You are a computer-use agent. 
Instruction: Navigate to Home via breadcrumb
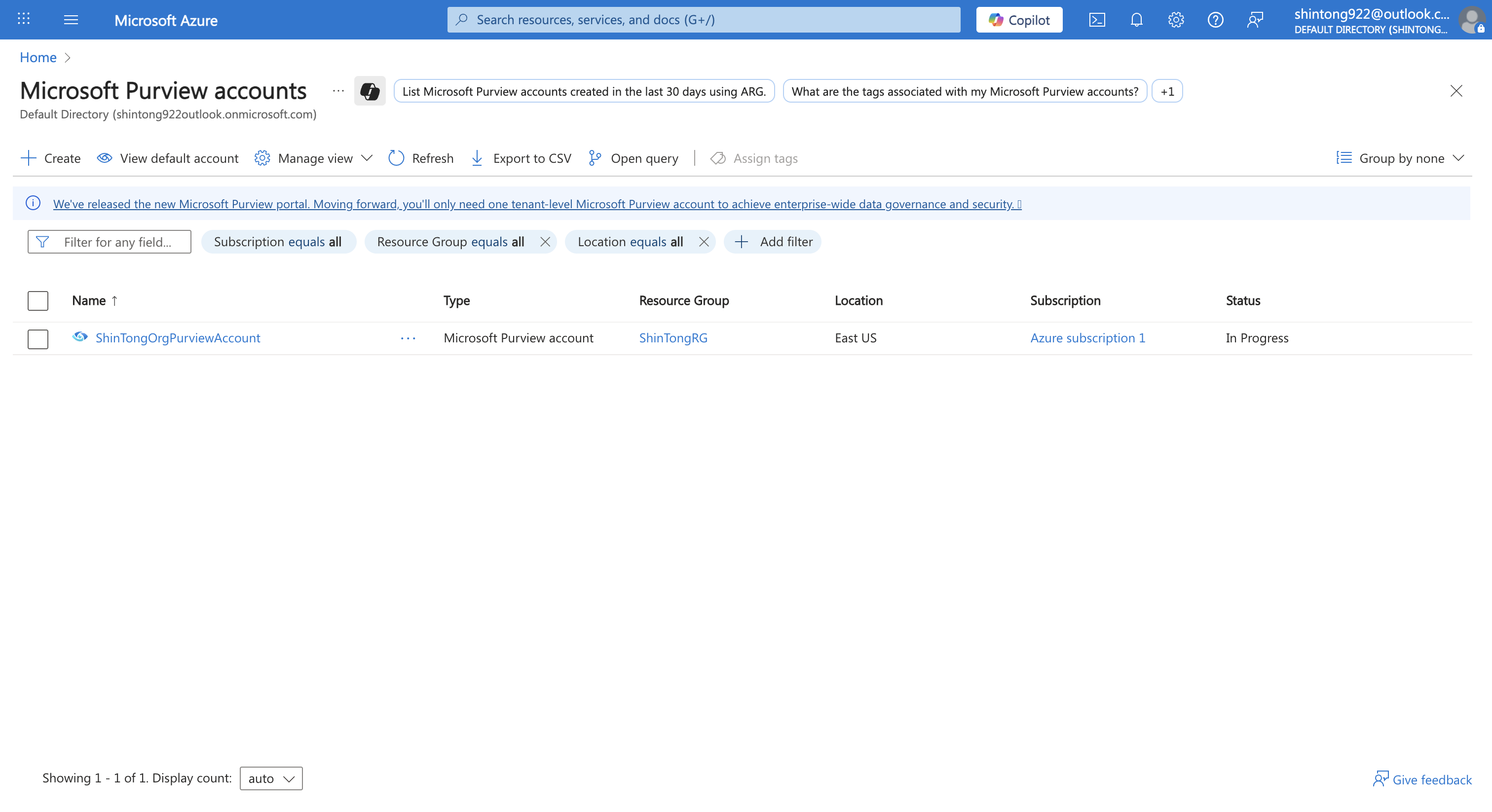click(37, 57)
